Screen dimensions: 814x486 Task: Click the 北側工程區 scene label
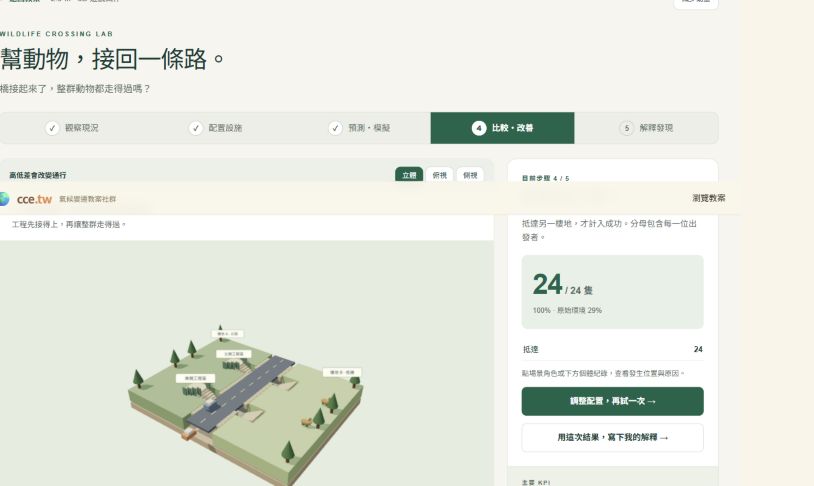tap(234, 354)
